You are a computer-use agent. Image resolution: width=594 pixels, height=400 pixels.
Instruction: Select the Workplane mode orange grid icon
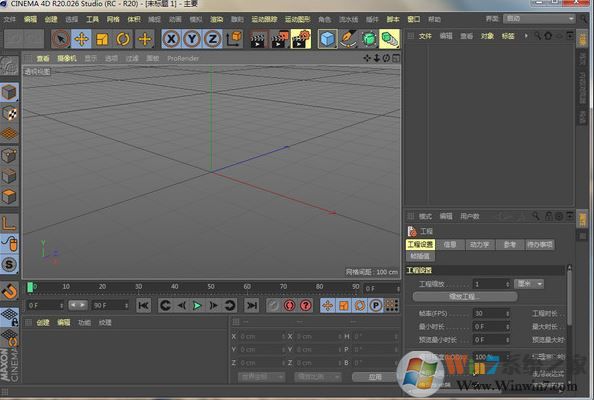[9, 134]
